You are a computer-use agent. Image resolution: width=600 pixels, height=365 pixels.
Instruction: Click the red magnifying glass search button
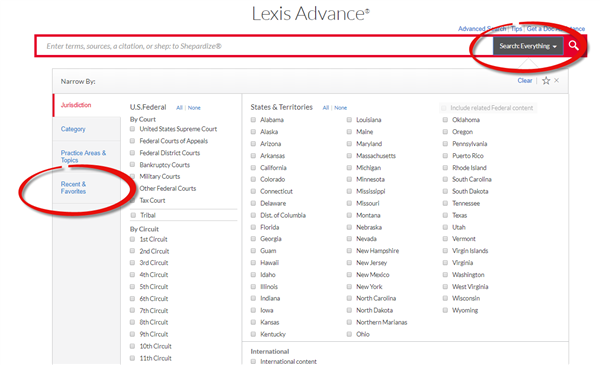573,46
